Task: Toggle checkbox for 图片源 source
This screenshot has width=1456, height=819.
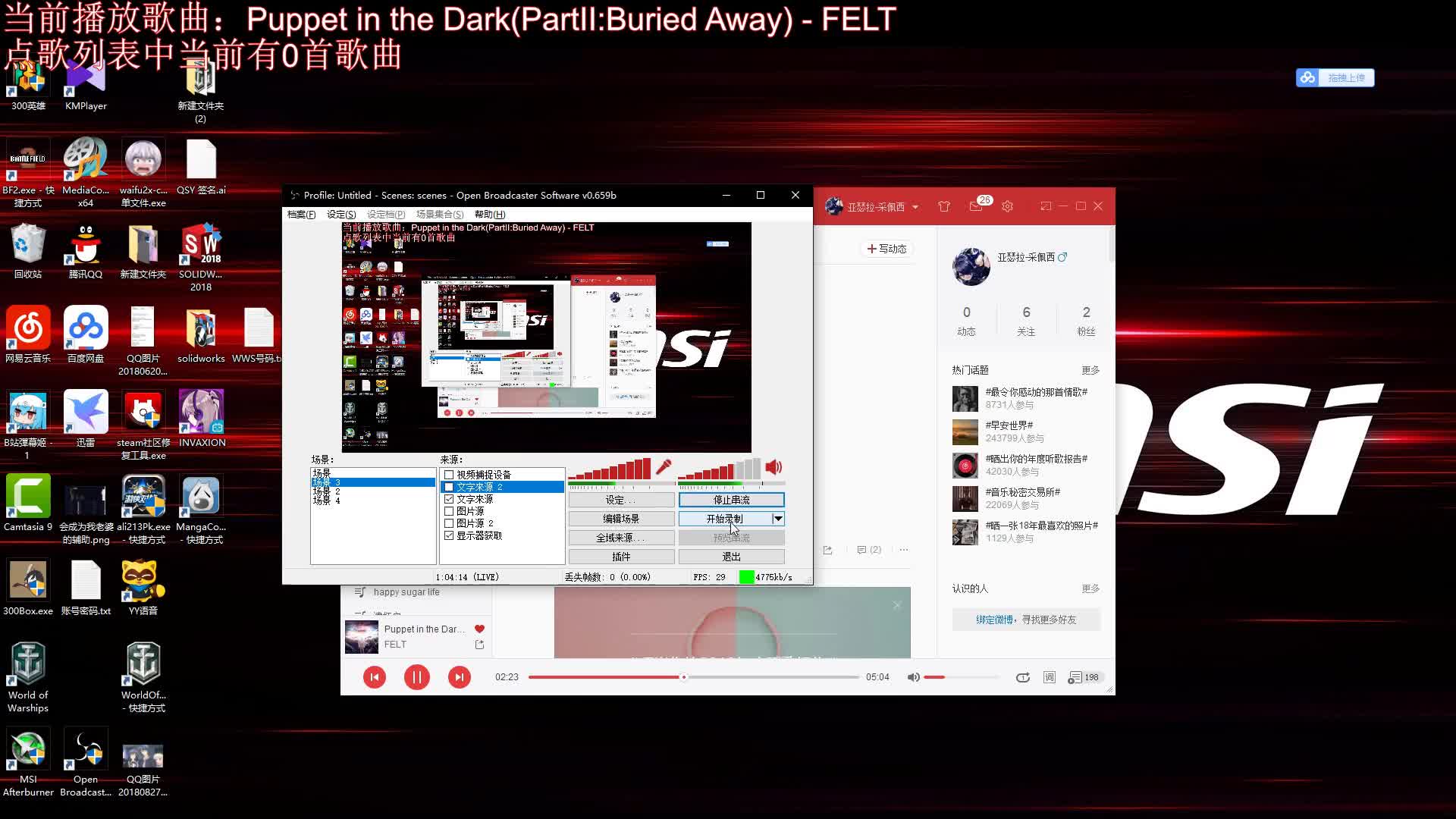Action: tap(449, 511)
